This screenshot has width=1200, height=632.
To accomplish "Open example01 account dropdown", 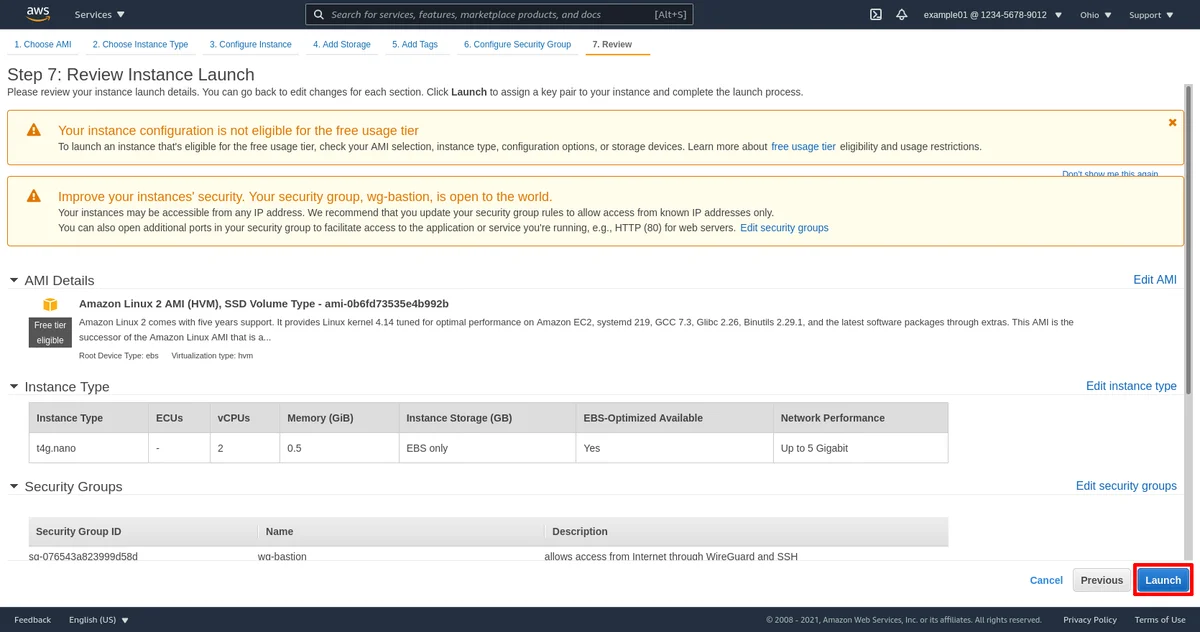I will point(992,15).
